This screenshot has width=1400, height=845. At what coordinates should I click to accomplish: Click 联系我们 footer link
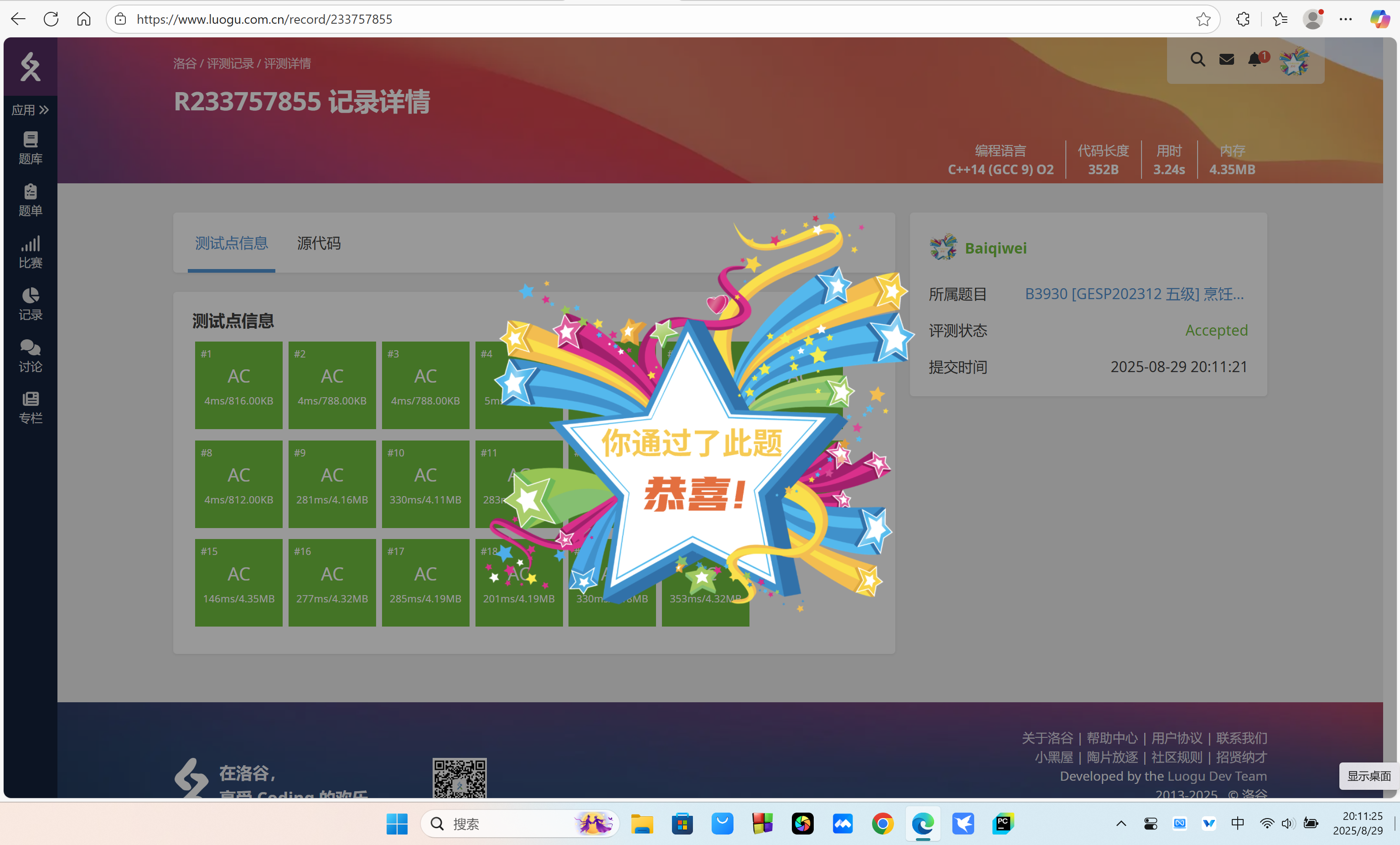[x=1241, y=738]
